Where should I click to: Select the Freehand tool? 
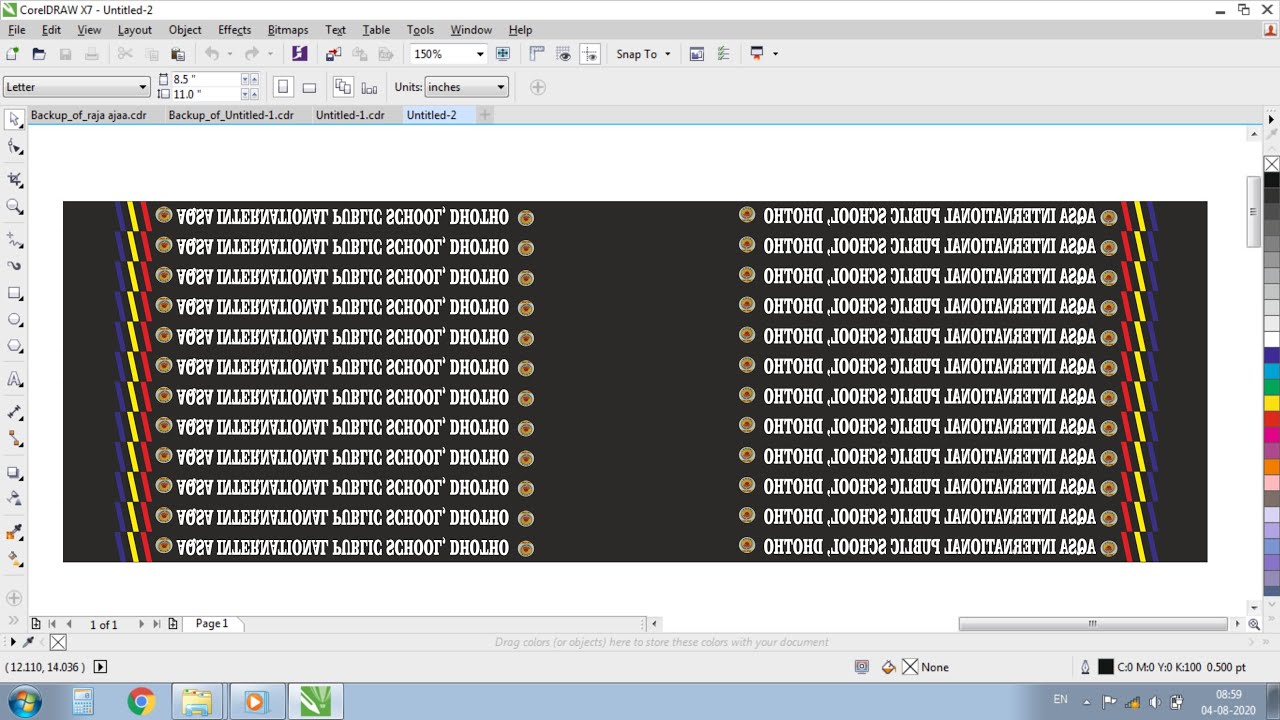coord(14,240)
